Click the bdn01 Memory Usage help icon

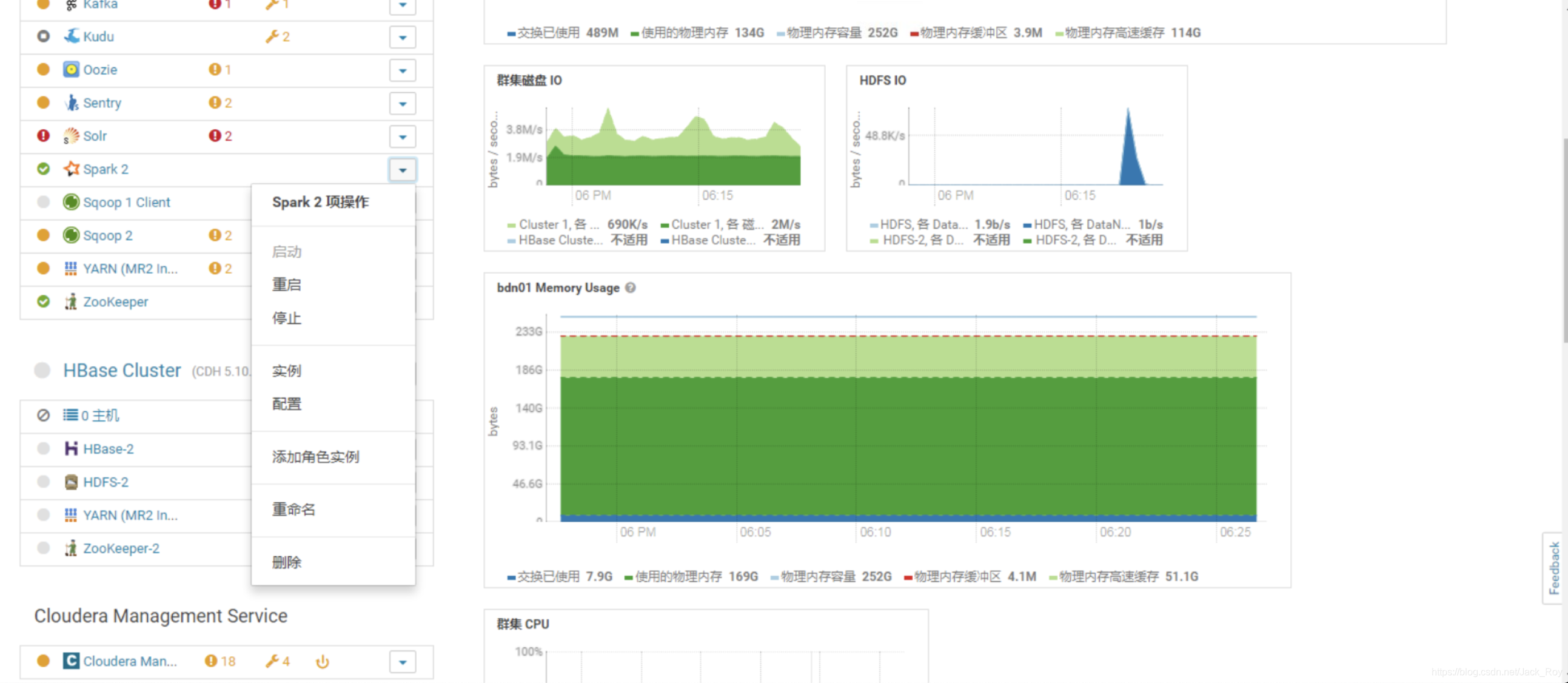631,288
